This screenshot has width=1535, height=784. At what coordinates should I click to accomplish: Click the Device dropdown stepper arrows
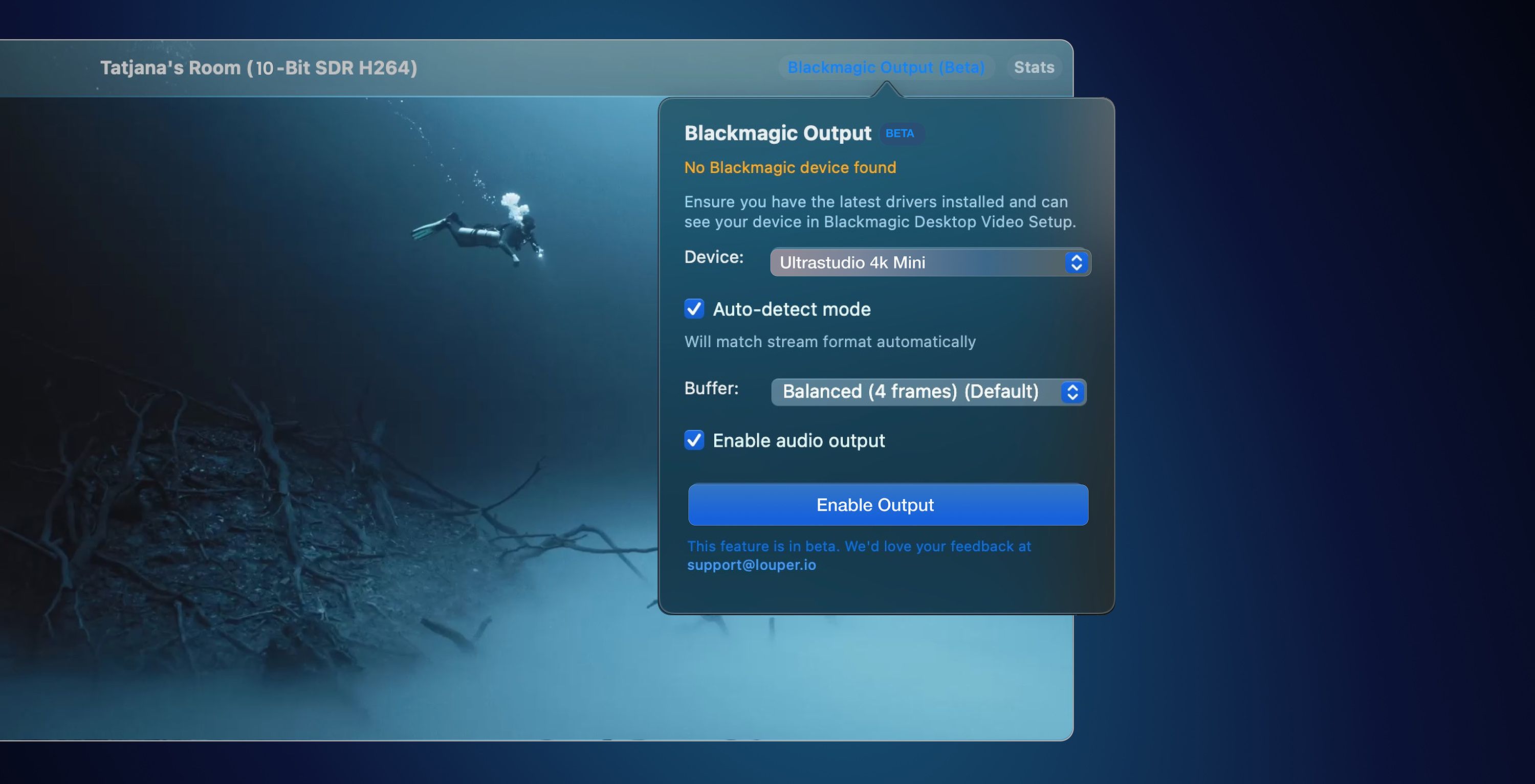(x=1076, y=262)
